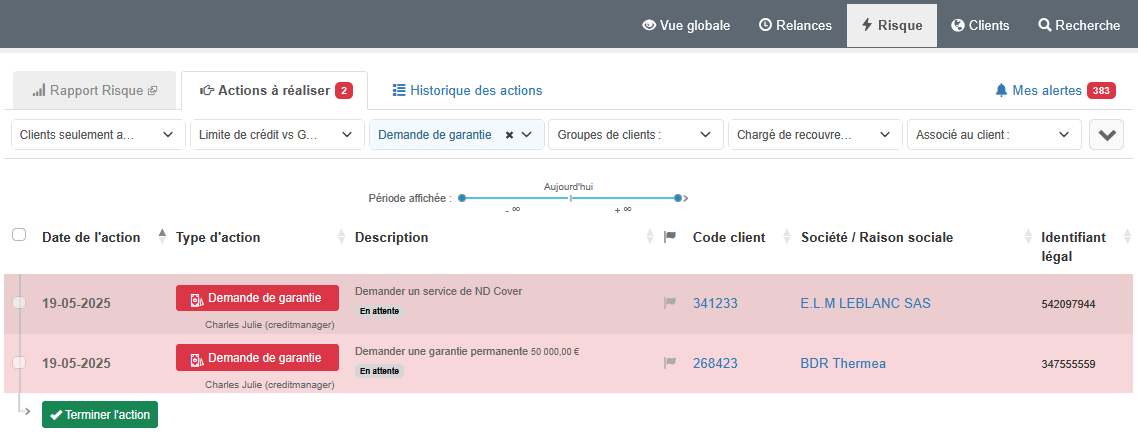Click the flag icon in BDR Thermea row

click(670, 363)
